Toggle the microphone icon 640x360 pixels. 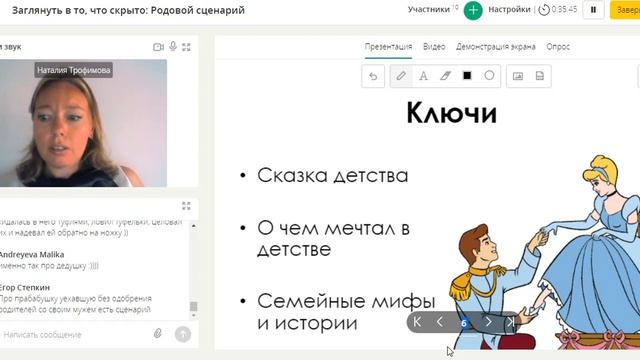173,47
